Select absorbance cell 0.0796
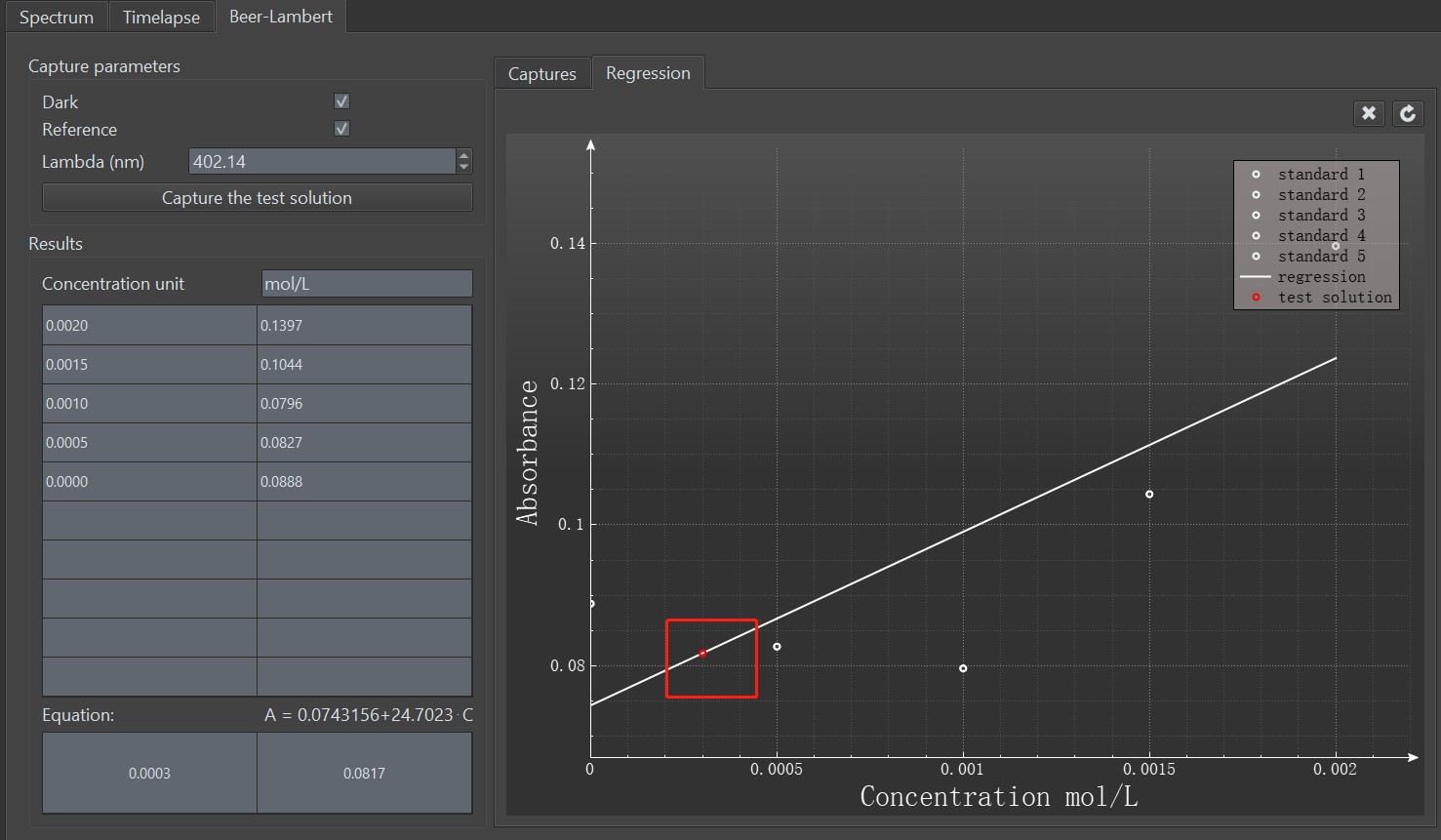This screenshot has width=1441, height=840. coord(364,403)
